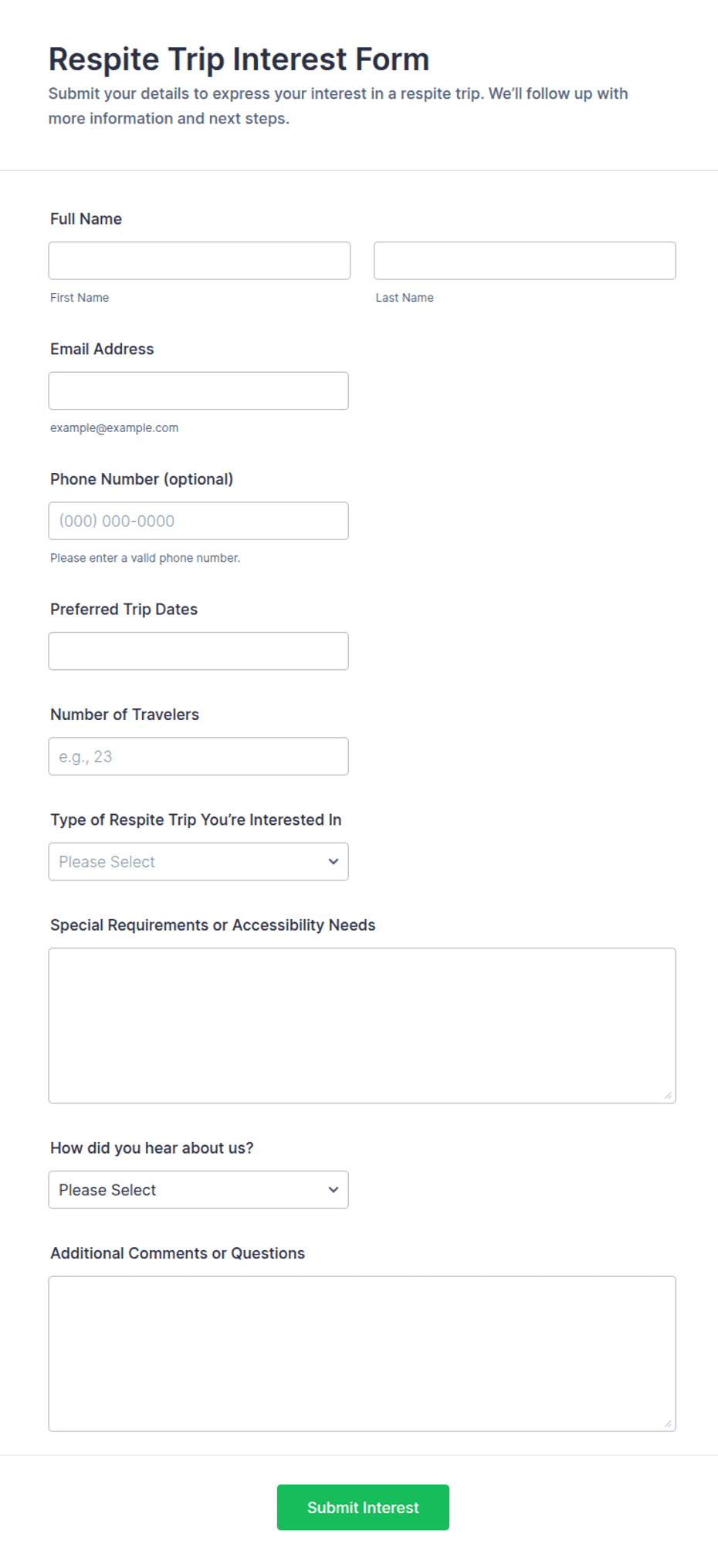Click the Phone Number (optional) label
The image size is (718, 1568).
[x=141, y=479]
